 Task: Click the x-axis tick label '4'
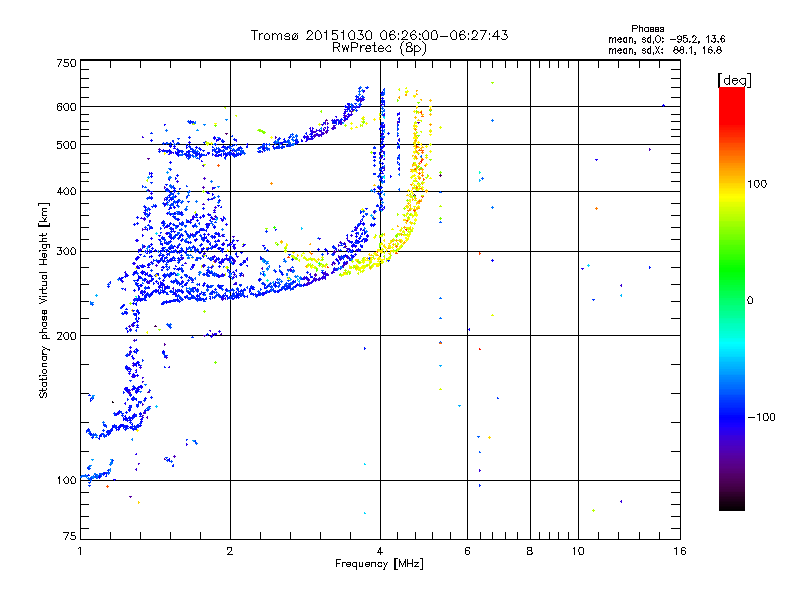click(x=380, y=552)
